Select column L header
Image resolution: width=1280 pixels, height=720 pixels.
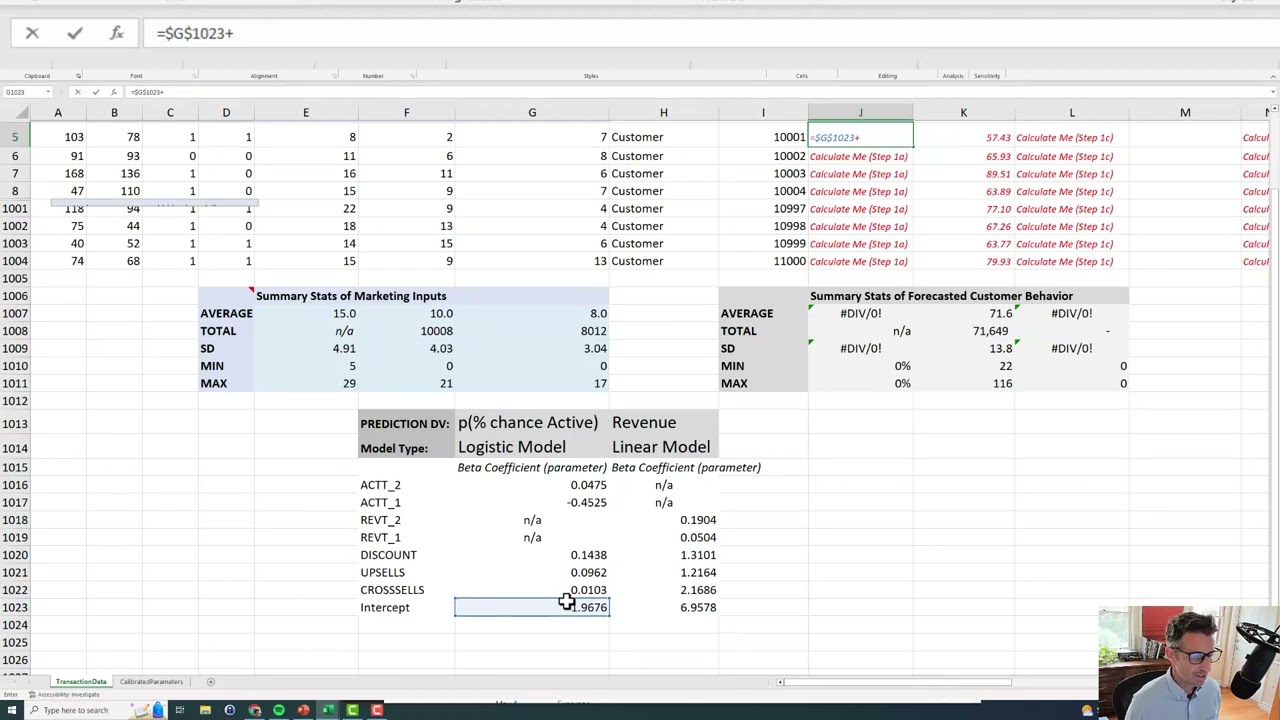[1072, 113]
